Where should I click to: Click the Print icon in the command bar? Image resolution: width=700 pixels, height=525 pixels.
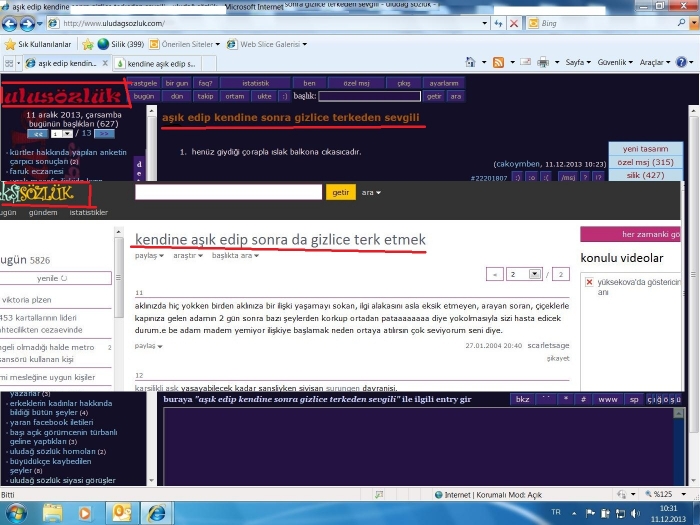543,62
